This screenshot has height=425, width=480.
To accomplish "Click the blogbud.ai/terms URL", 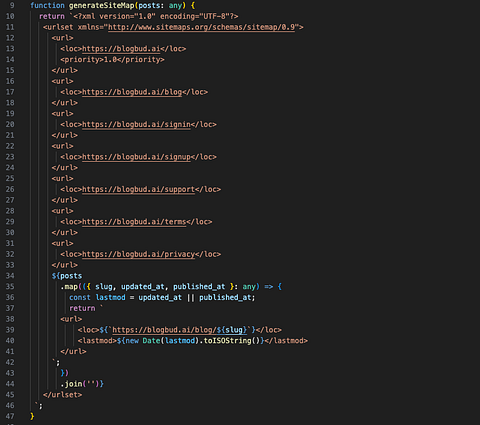I will click(134, 222).
